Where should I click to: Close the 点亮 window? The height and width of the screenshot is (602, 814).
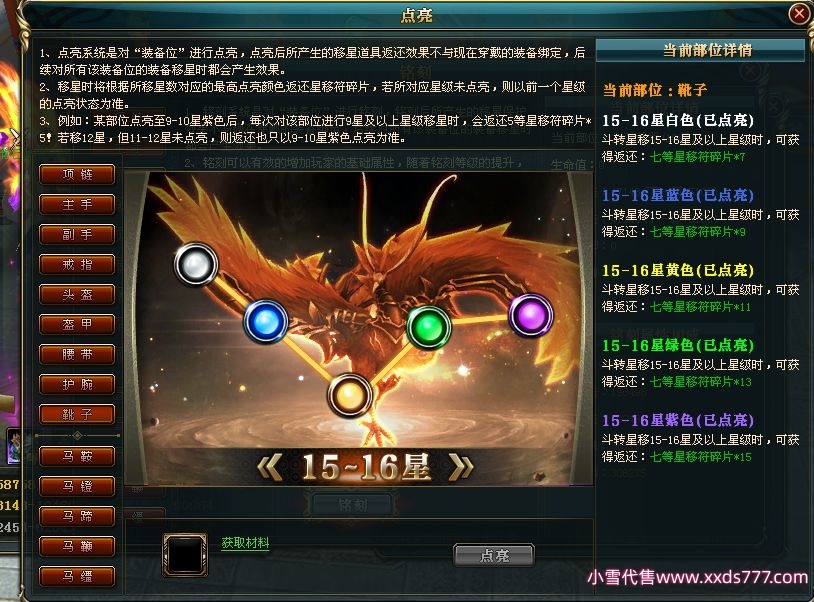[x=799, y=13]
